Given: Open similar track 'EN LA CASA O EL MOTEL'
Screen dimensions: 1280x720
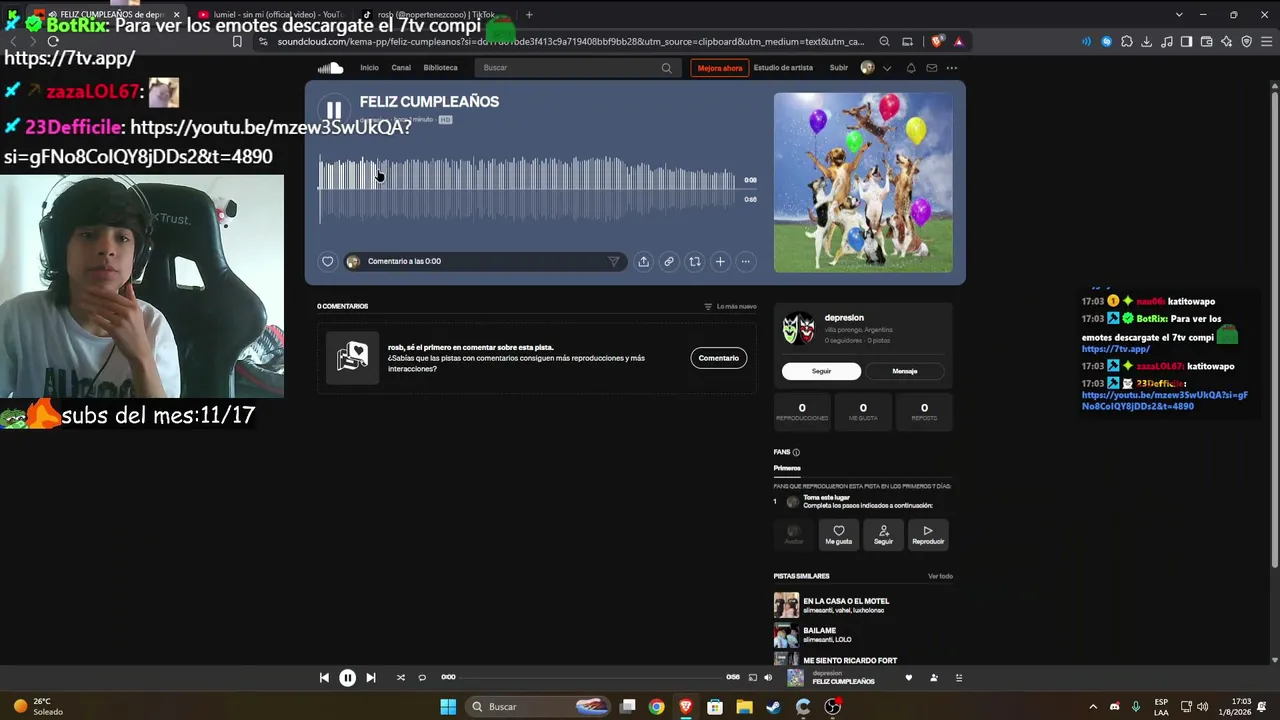Looking at the screenshot, I should 846,602.
